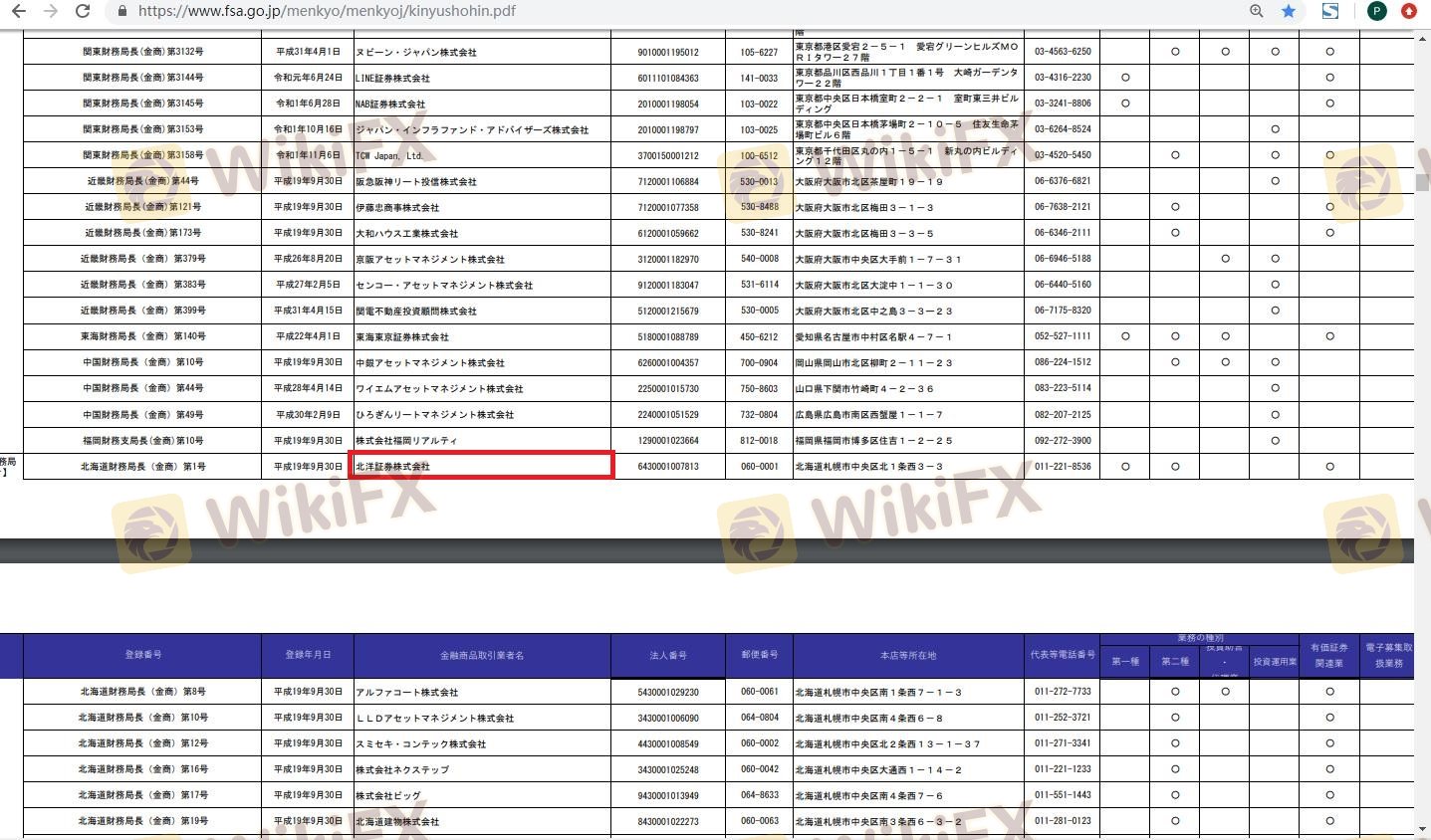Image resolution: width=1431 pixels, height=840 pixels.
Task: Go back to the previous page
Action: coord(20,11)
